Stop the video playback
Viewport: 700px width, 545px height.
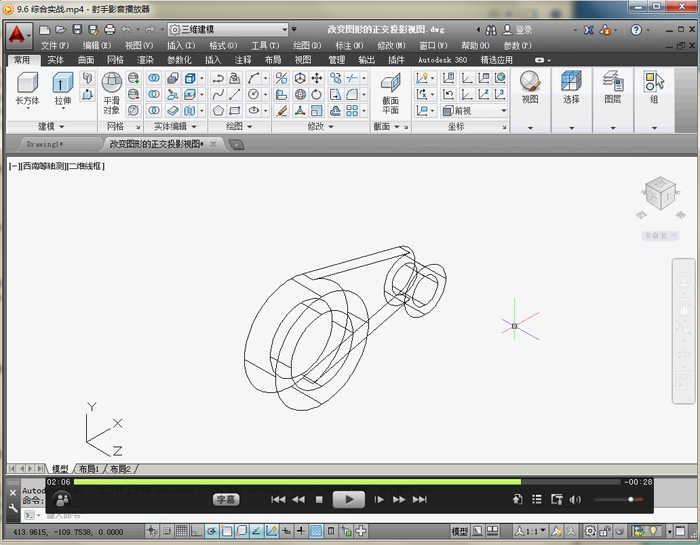tap(319, 499)
